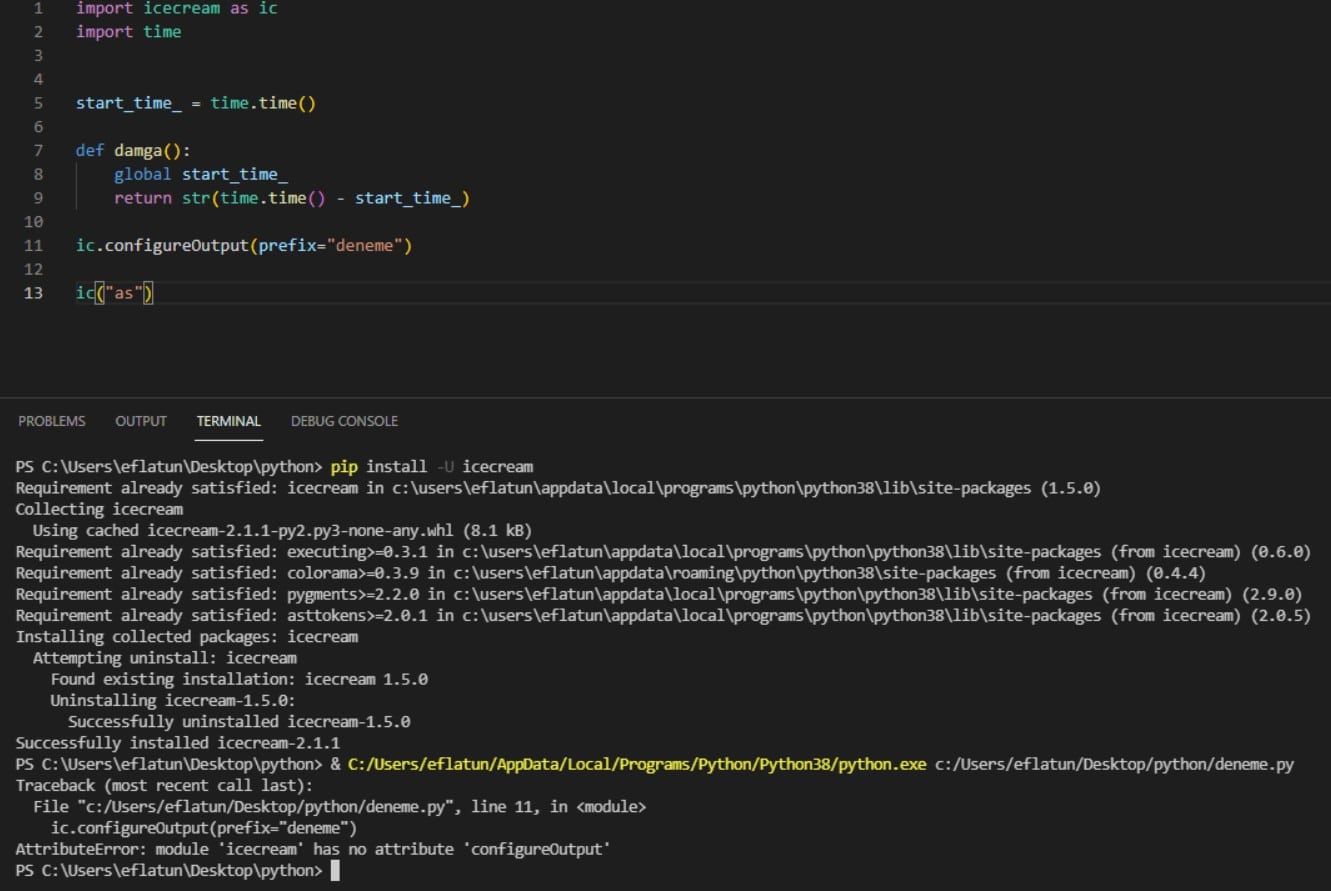The image size is (1331, 891).
Task: Click 'Successfully installed icecream-2.1.1' line
Action: point(178,743)
